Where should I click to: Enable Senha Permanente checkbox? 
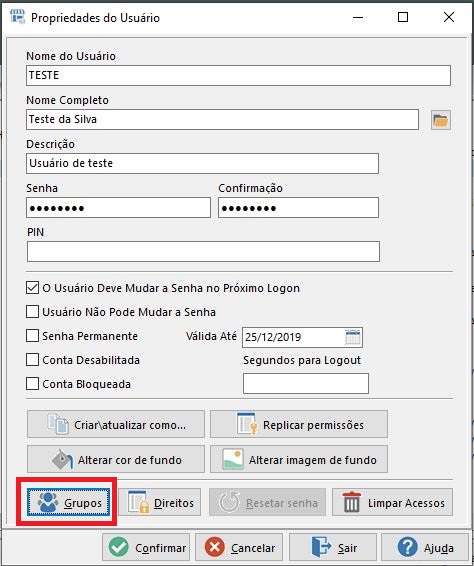[x=32, y=336]
